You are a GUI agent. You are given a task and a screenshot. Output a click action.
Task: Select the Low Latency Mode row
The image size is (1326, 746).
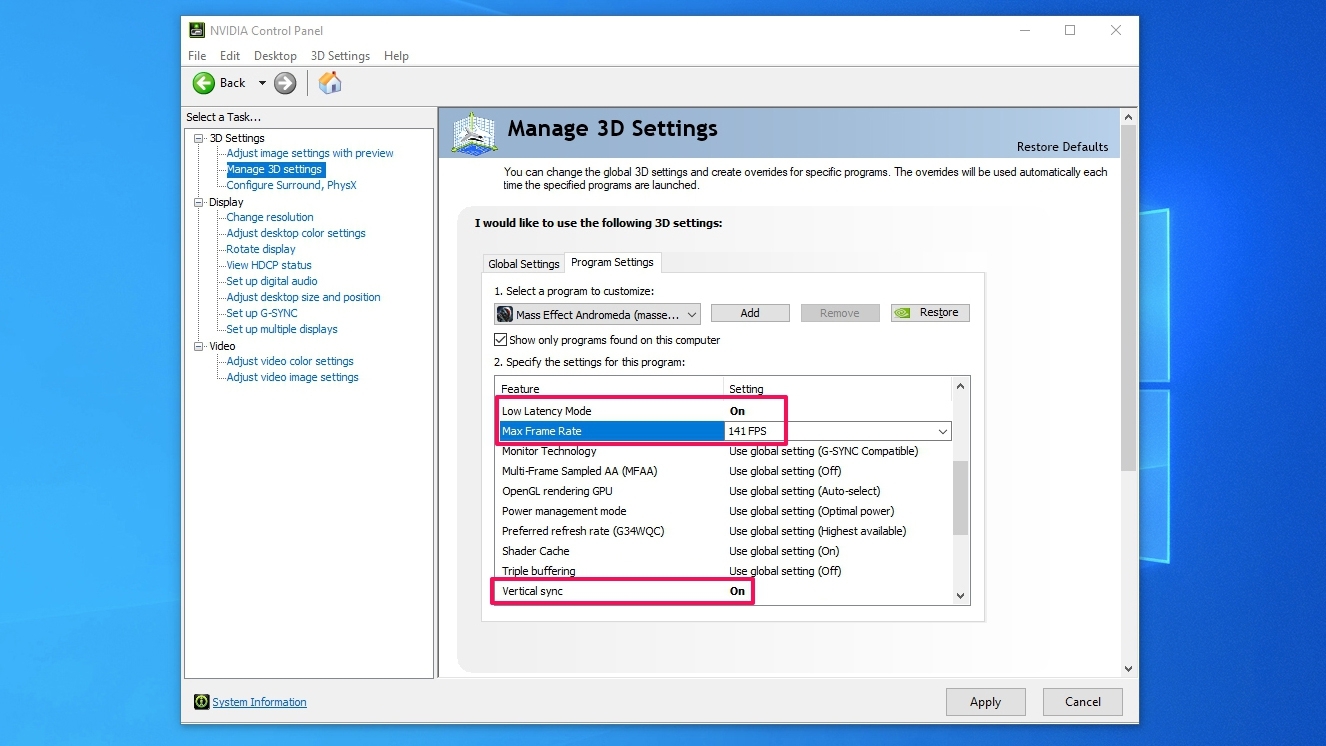pyautogui.click(x=724, y=411)
